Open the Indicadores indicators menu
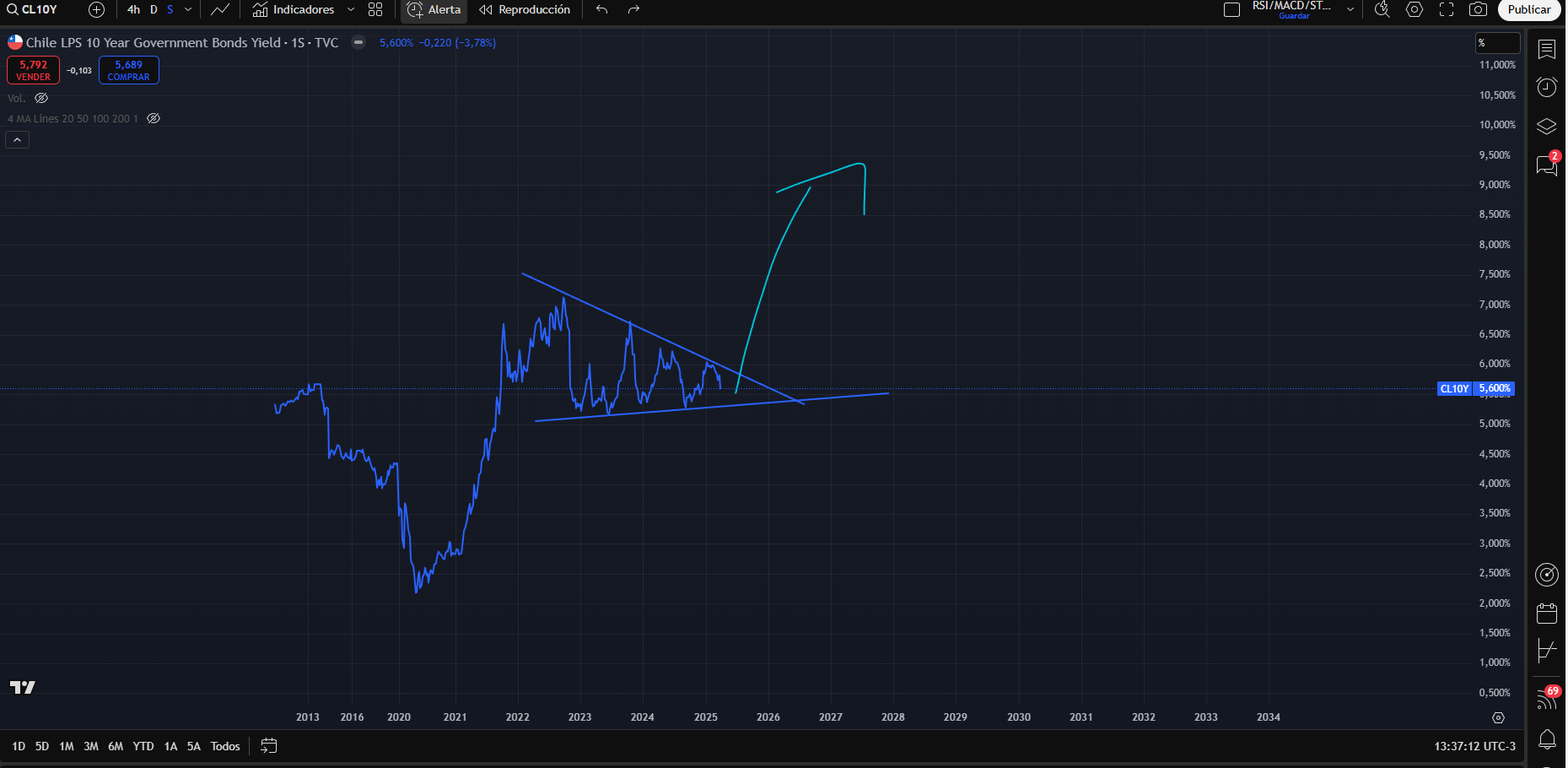The height and width of the screenshot is (768, 1568). coord(294,10)
